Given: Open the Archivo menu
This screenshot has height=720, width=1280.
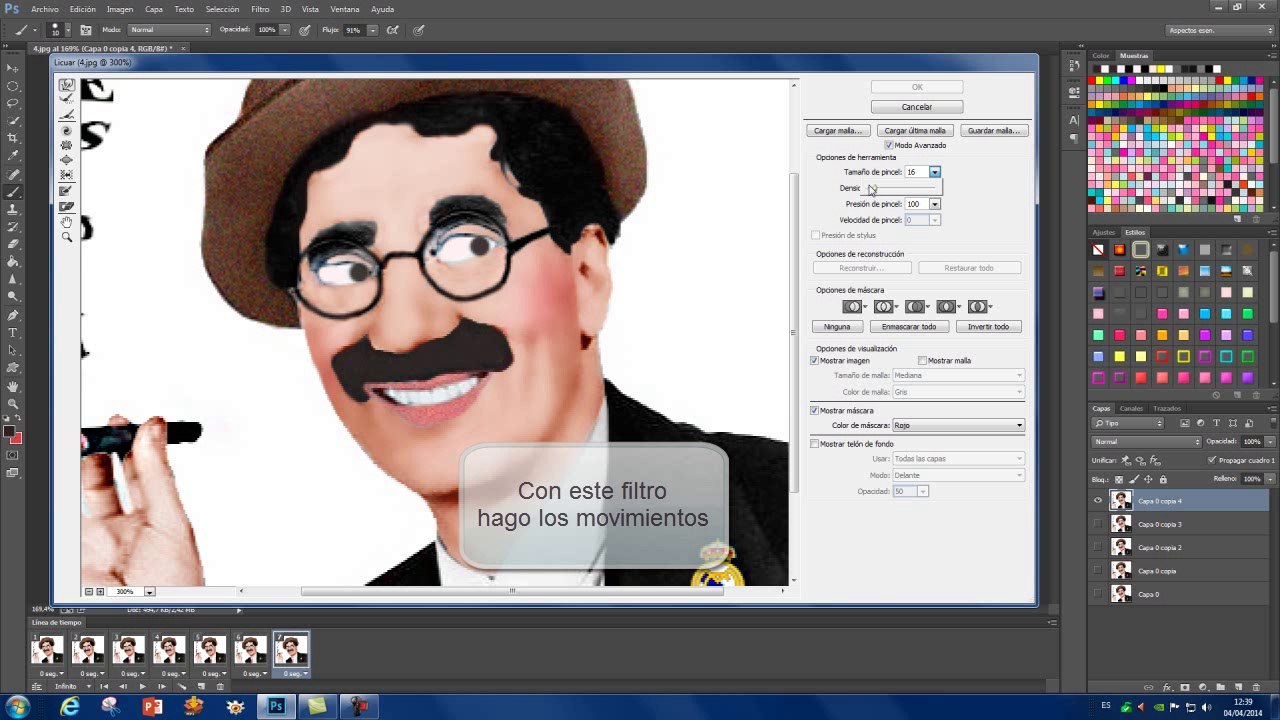Looking at the screenshot, I should [x=45, y=9].
